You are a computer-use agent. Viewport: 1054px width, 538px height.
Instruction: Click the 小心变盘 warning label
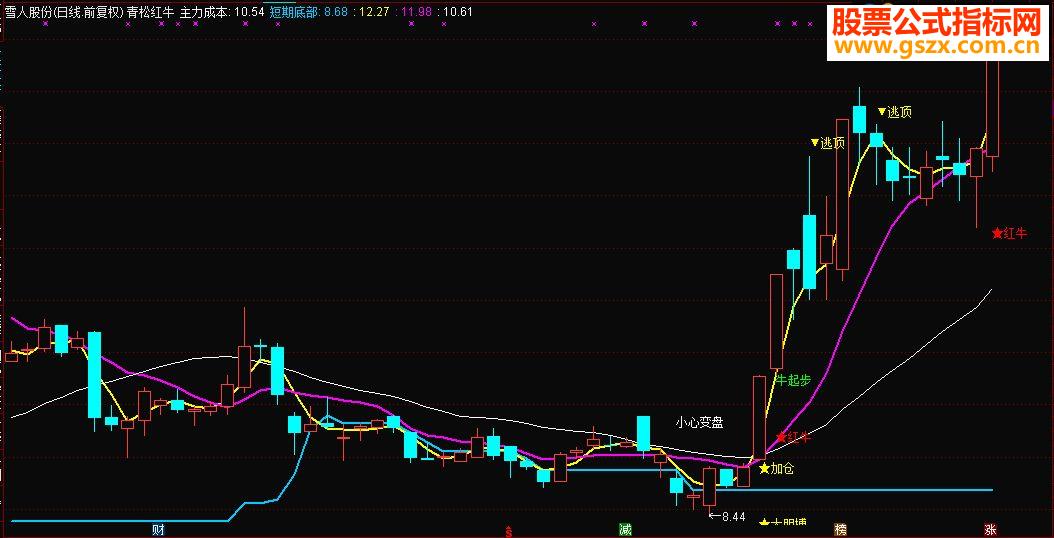coord(699,423)
